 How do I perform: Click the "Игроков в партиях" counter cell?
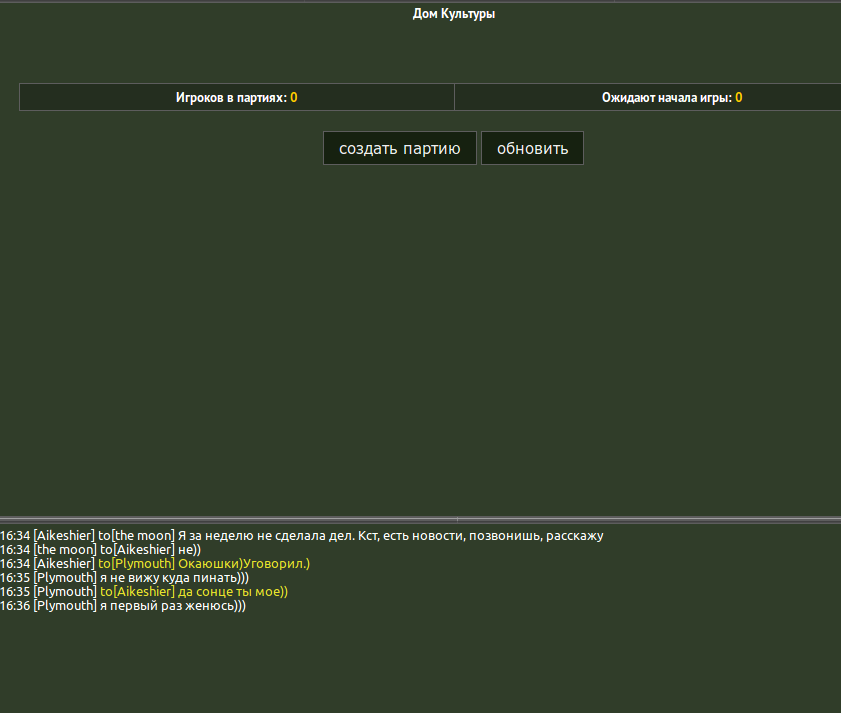point(237,97)
